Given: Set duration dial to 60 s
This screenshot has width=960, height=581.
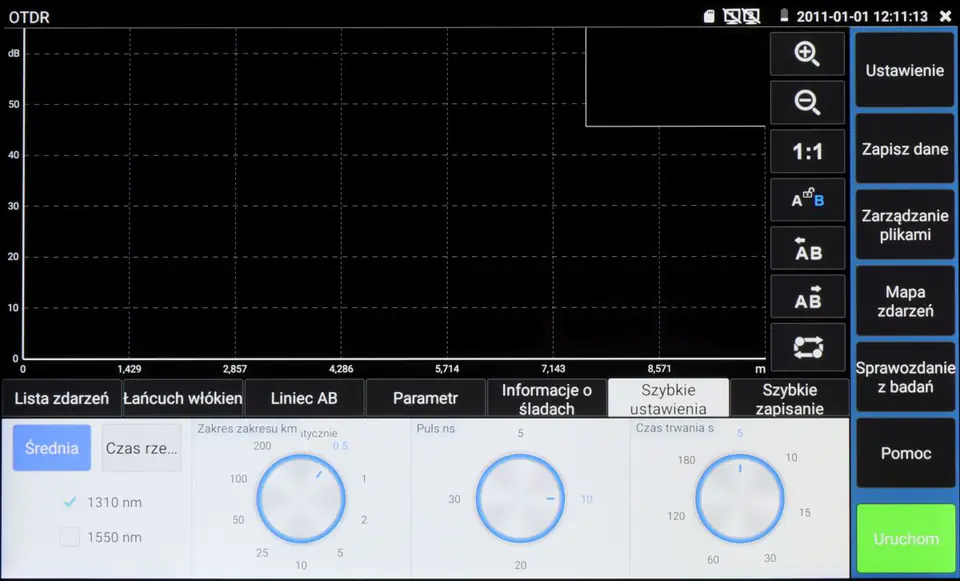Looking at the screenshot, I should [713, 559].
